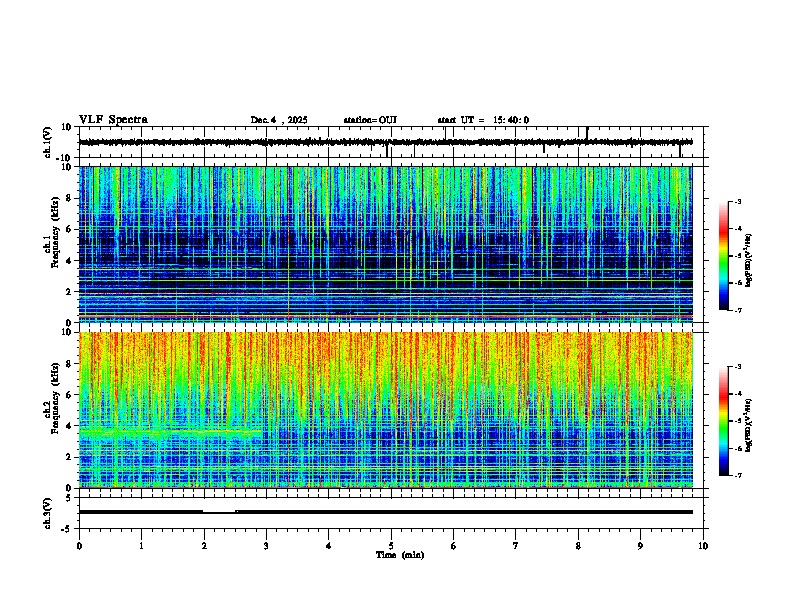Click time axis tick label "2"

tap(204, 546)
